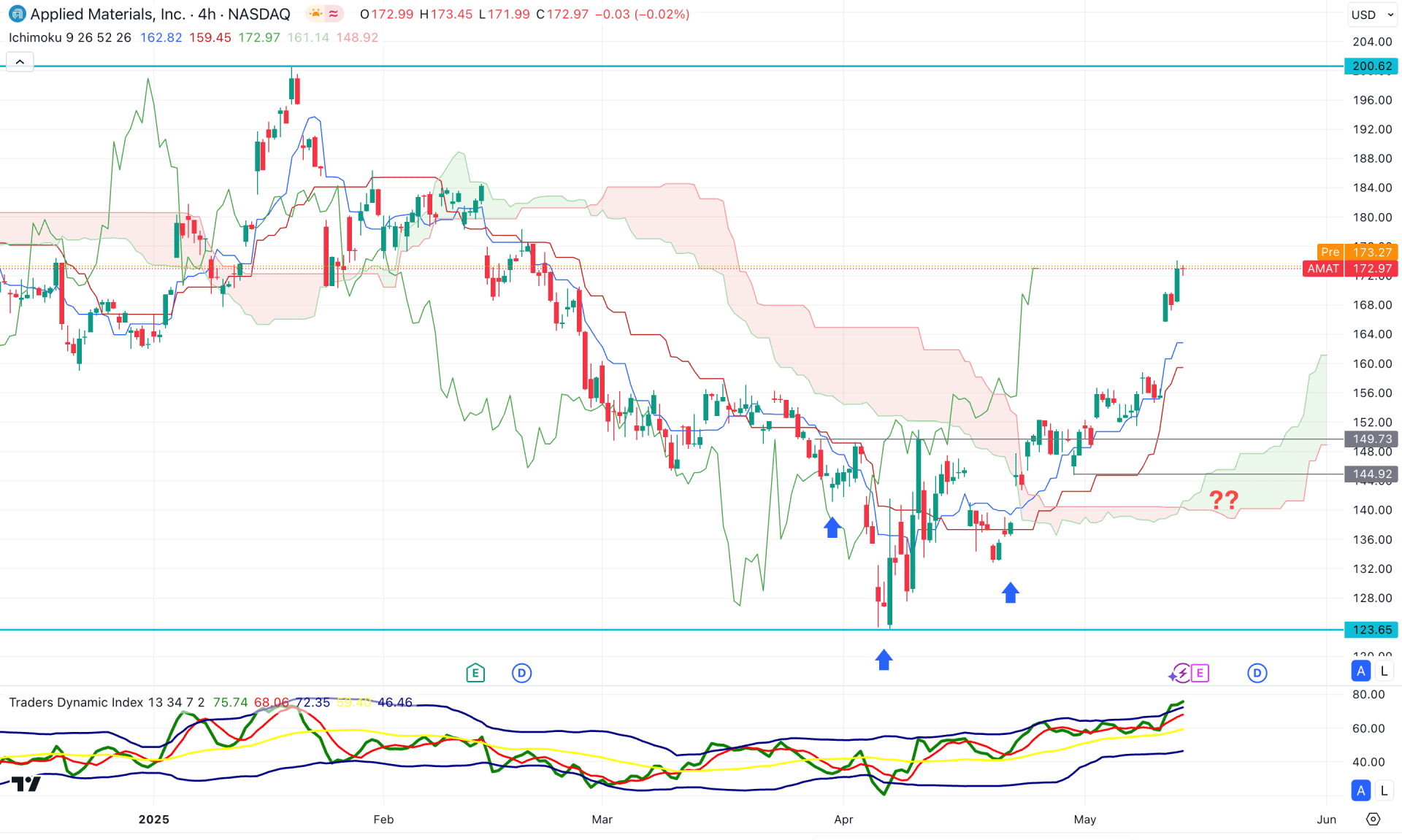Click the orange Pre 173.27 price label
Image resolution: width=1402 pixels, height=840 pixels.
[1357, 252]
